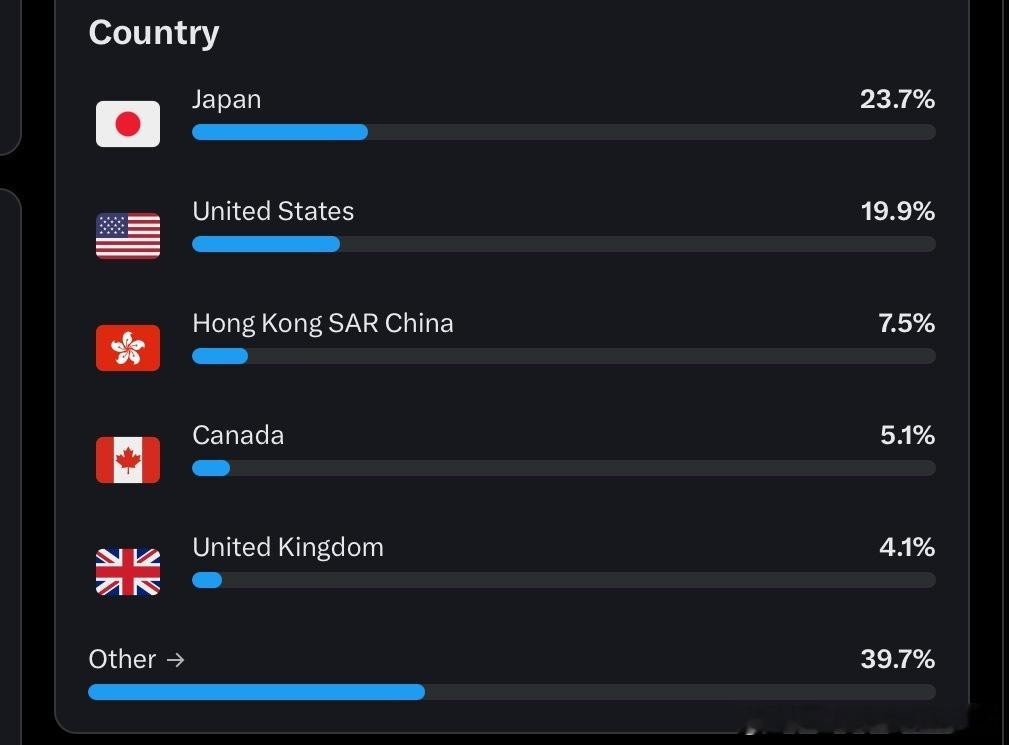
Task: Click the arrow icon next to Other
Action: [x=176, y=659]
